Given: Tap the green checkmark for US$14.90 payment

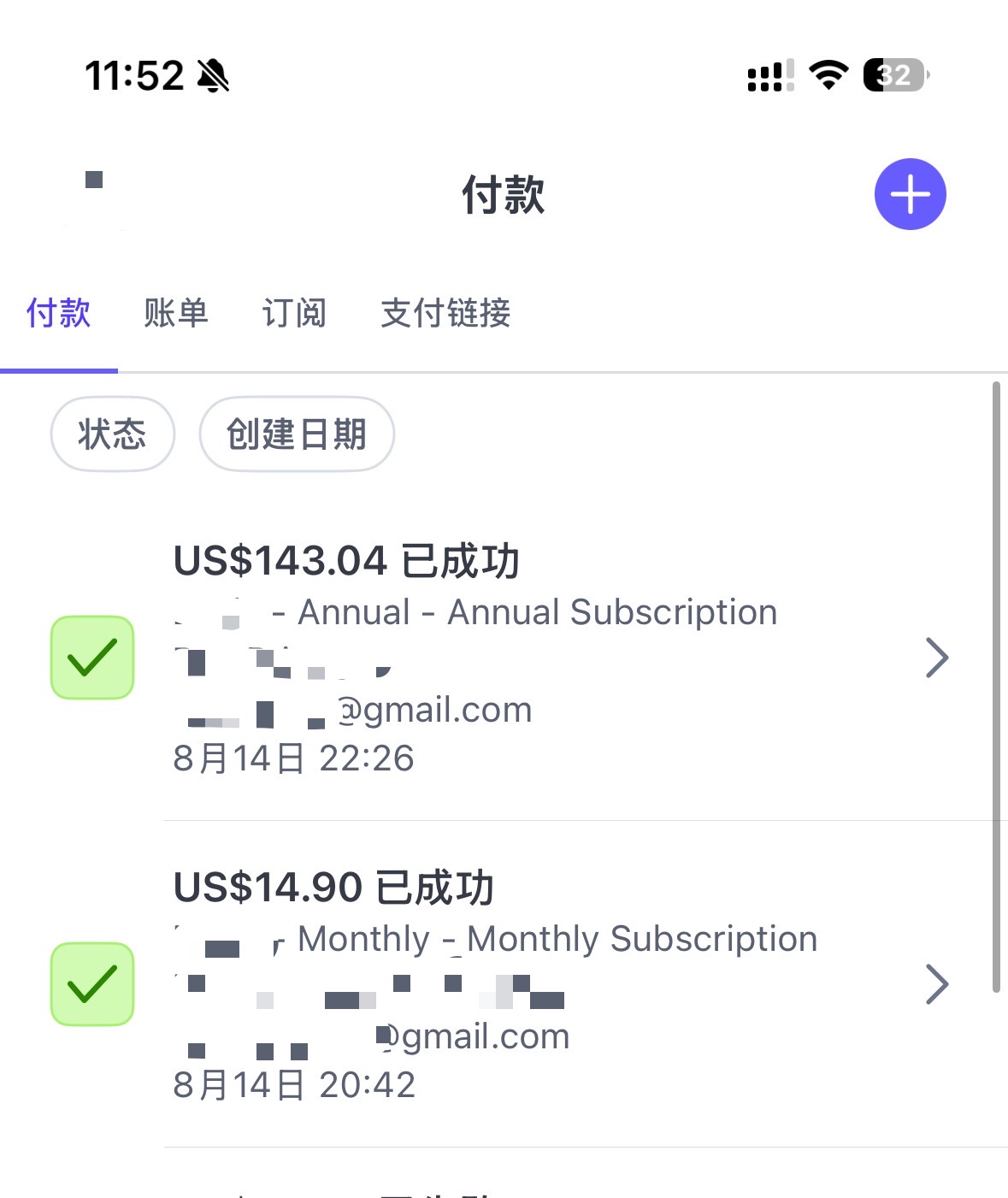Looking at the screenshot, I should point(92,984).
